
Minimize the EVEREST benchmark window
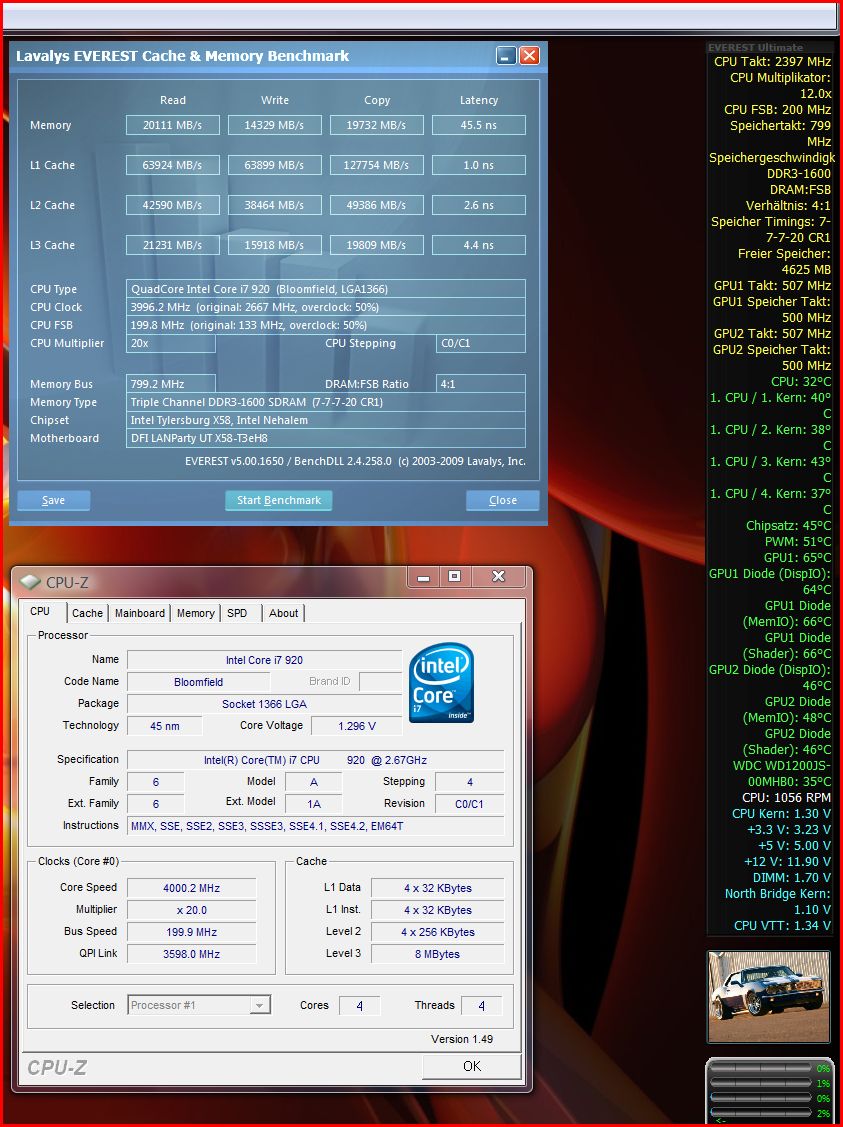[x=506, y=55]
